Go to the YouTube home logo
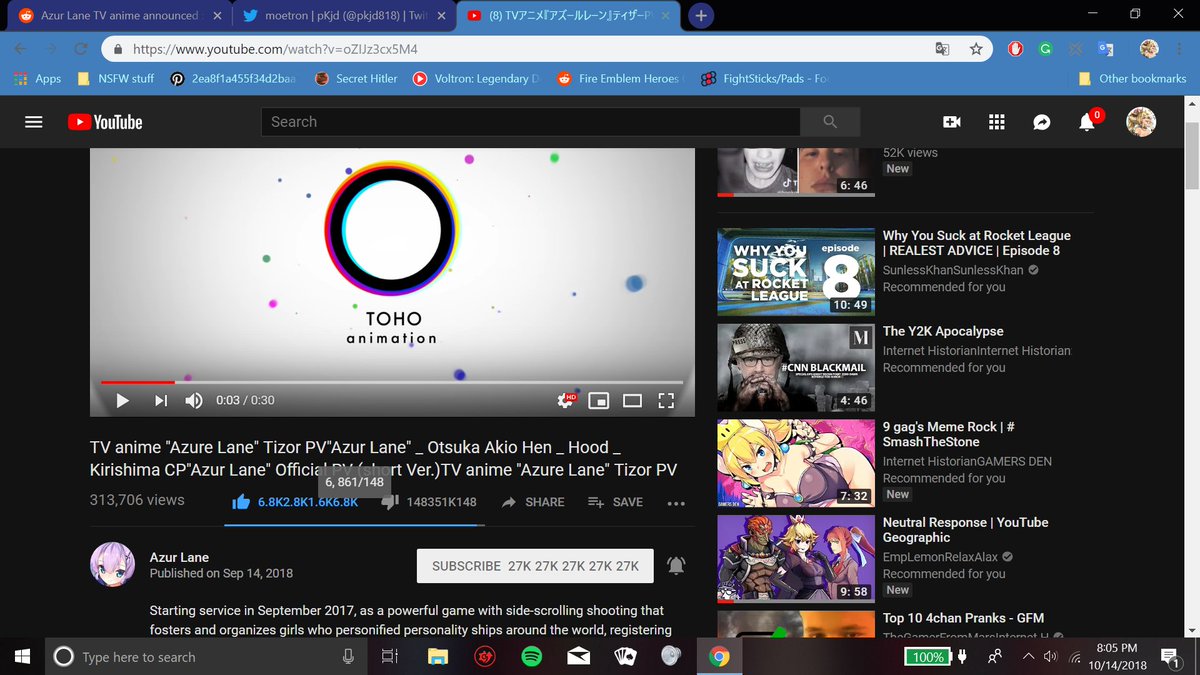1200x675 pixels. 105,122
